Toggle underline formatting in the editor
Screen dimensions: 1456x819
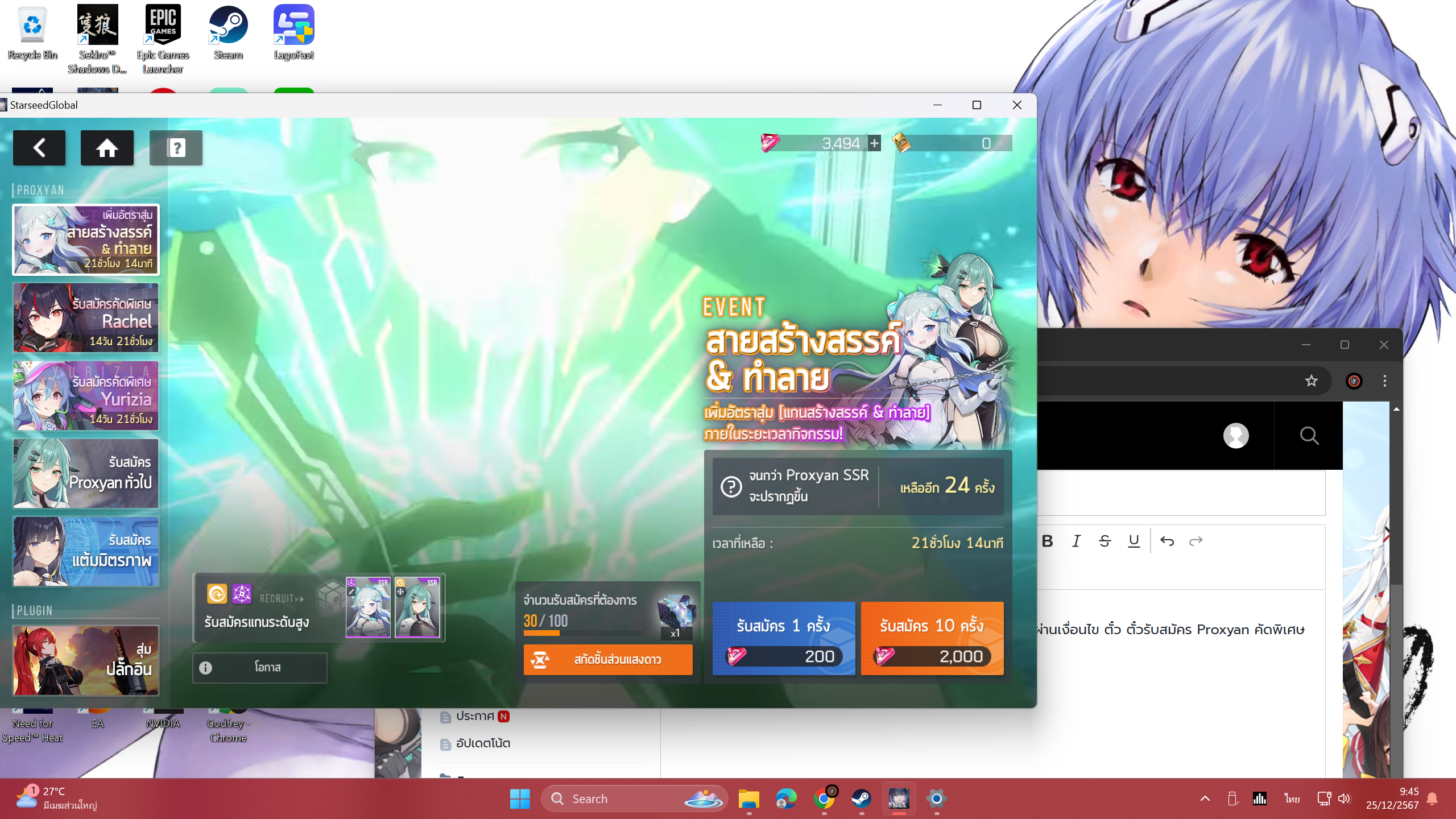point(1134,541)
